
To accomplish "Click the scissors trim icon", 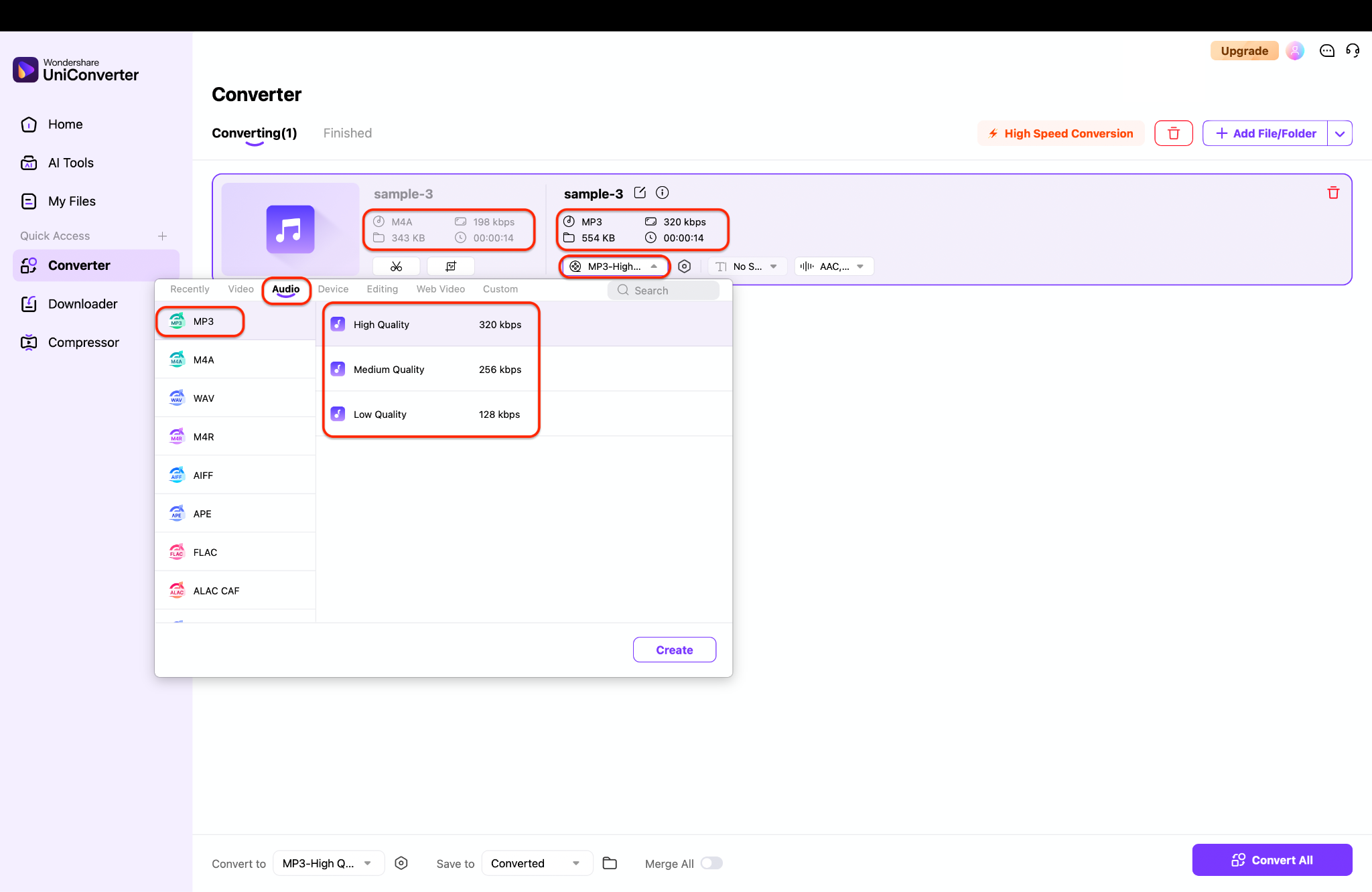I will point(396,267).
